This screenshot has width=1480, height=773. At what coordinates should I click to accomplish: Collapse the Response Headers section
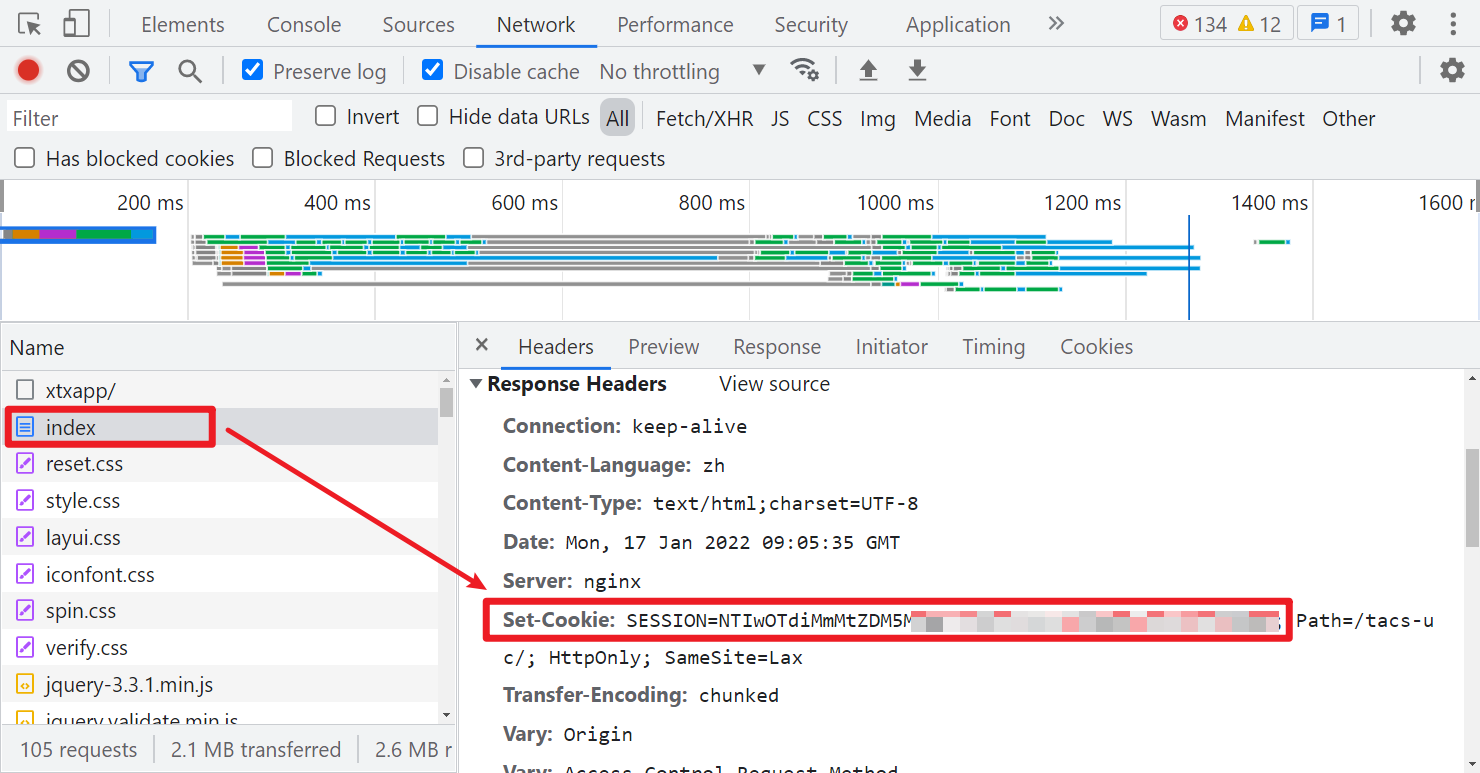477,384
